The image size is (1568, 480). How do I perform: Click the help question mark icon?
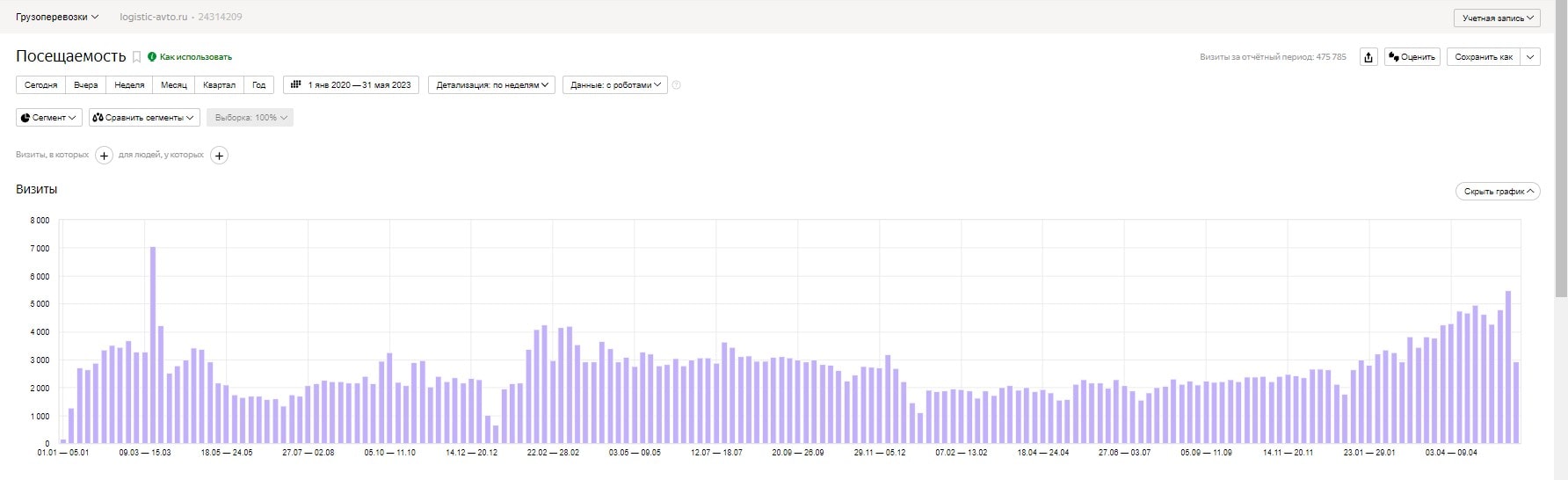click(676, 85)
